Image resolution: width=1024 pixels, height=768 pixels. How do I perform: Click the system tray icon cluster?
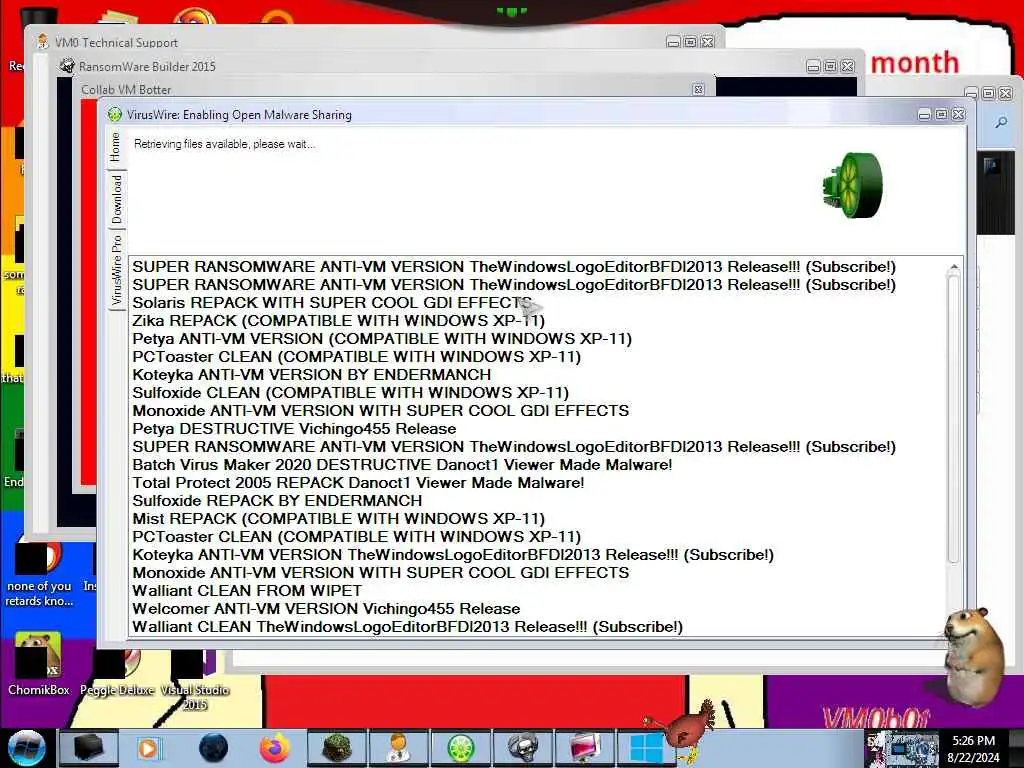[903, 749]
